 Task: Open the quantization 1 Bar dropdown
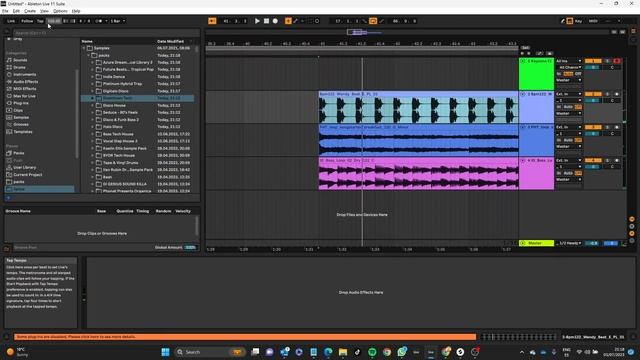pyautogui.click(x=118, y=21)
